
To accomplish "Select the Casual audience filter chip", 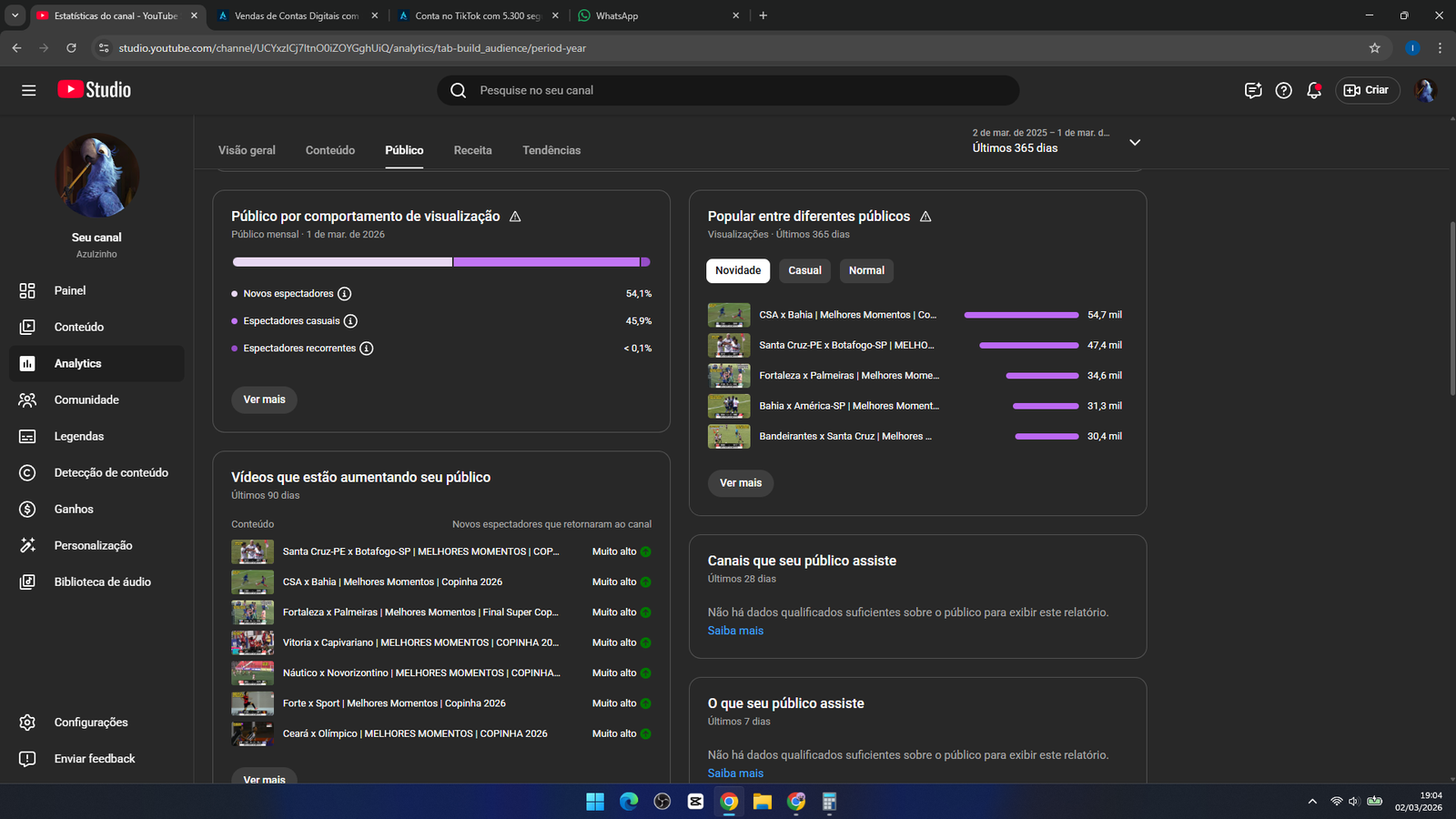I will click(804, 270).
